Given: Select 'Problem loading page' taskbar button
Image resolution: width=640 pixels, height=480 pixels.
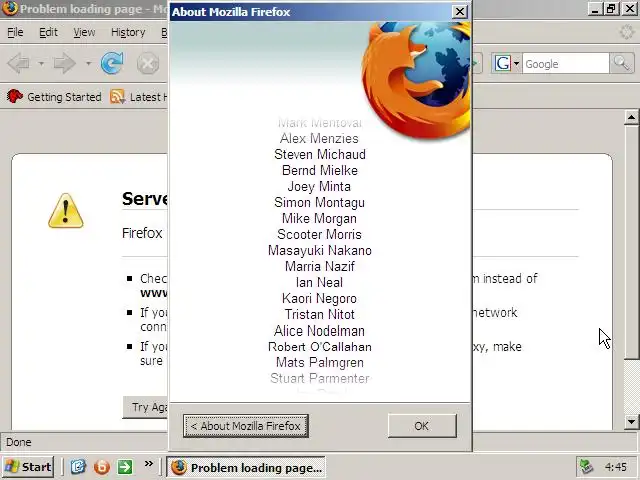Looking at the screenshot, I should point(246,467).
